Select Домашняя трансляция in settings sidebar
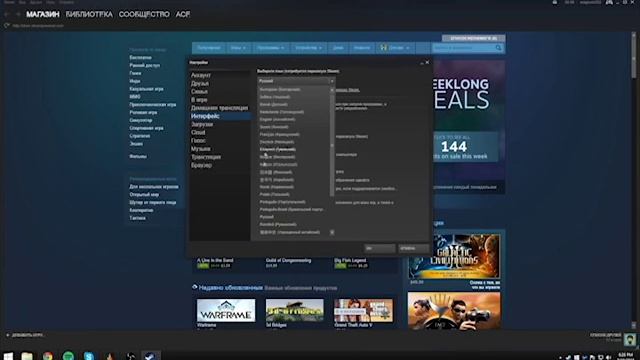This screenshot has height=360, width=640. [219, 108]
